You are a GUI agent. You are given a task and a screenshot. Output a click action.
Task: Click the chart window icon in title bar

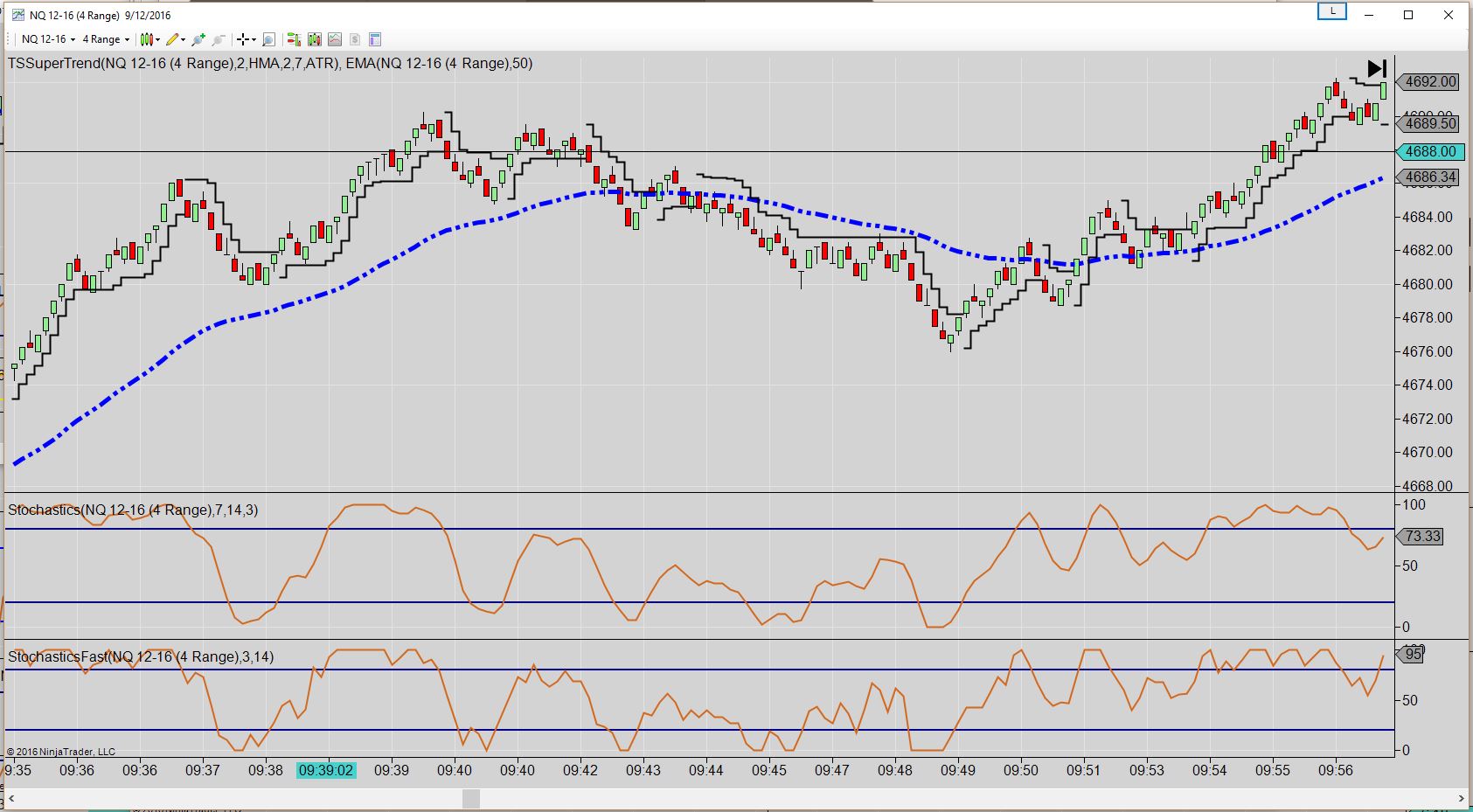tap(17, 15)
